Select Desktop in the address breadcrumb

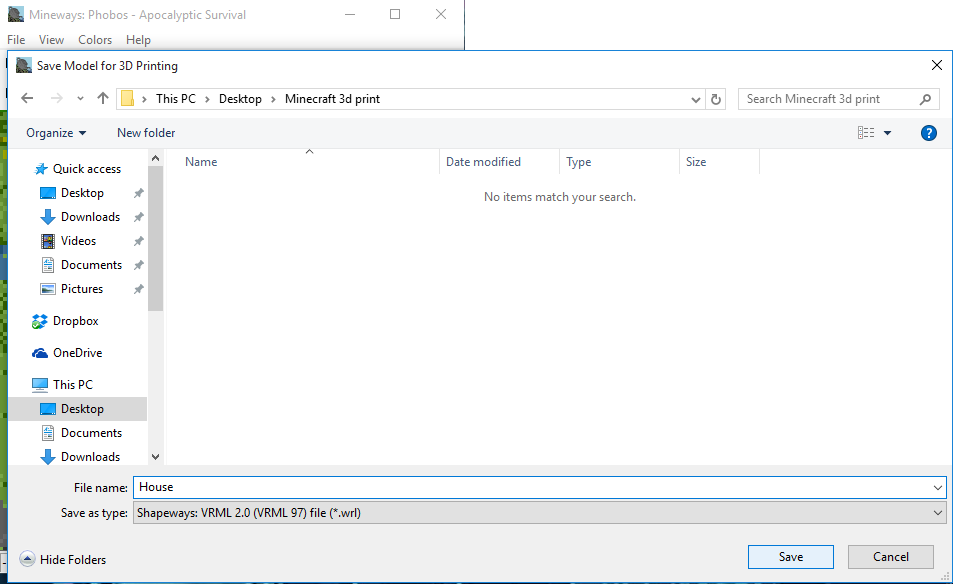(x=240, y=98)
